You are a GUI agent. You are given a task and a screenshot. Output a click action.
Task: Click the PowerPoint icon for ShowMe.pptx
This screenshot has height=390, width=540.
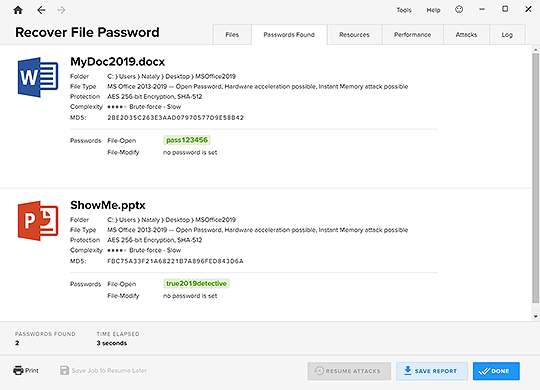(x=38, y=220)
